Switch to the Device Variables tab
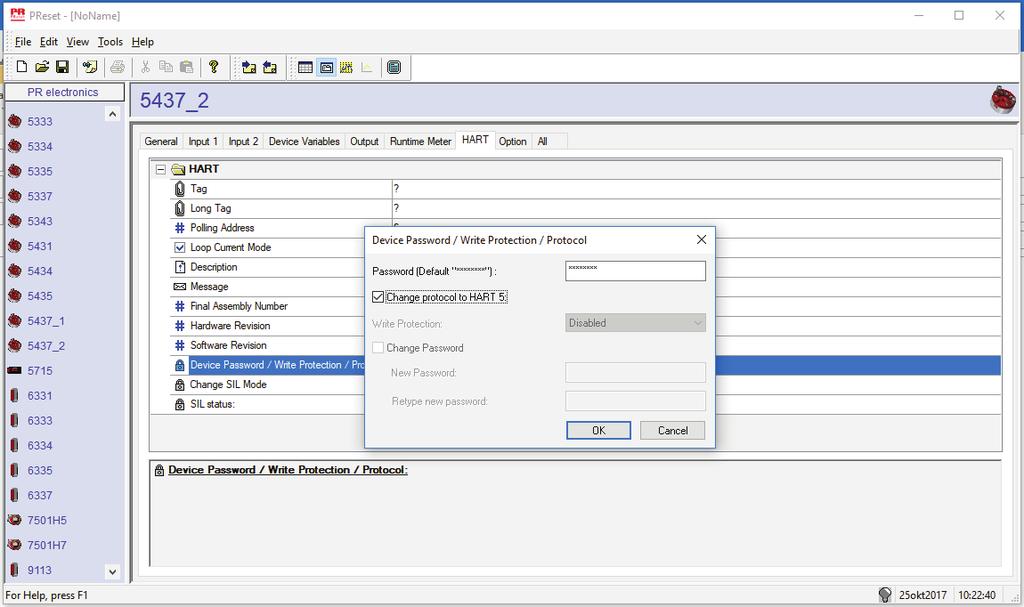 (x=304, y=141)
